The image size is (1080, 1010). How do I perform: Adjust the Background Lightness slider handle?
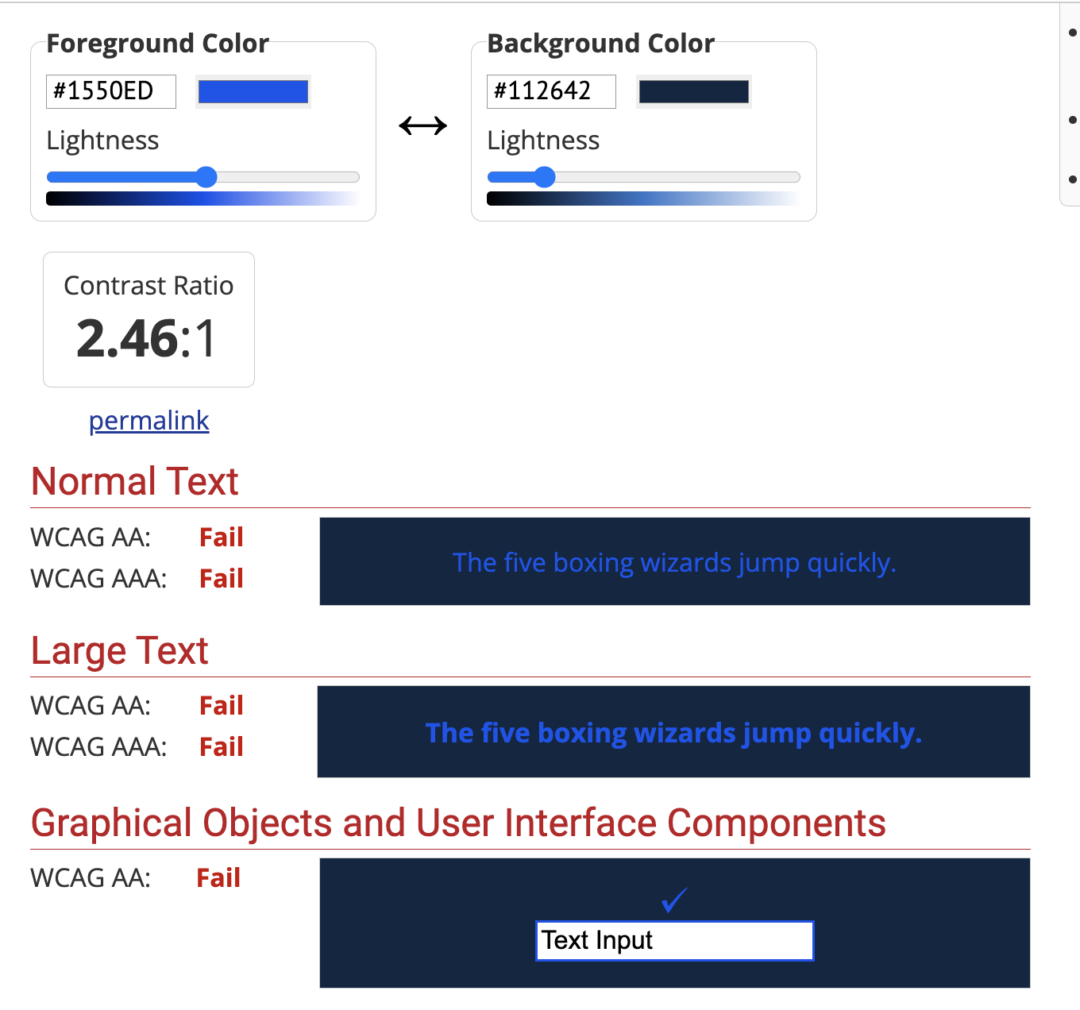point(545,177)
